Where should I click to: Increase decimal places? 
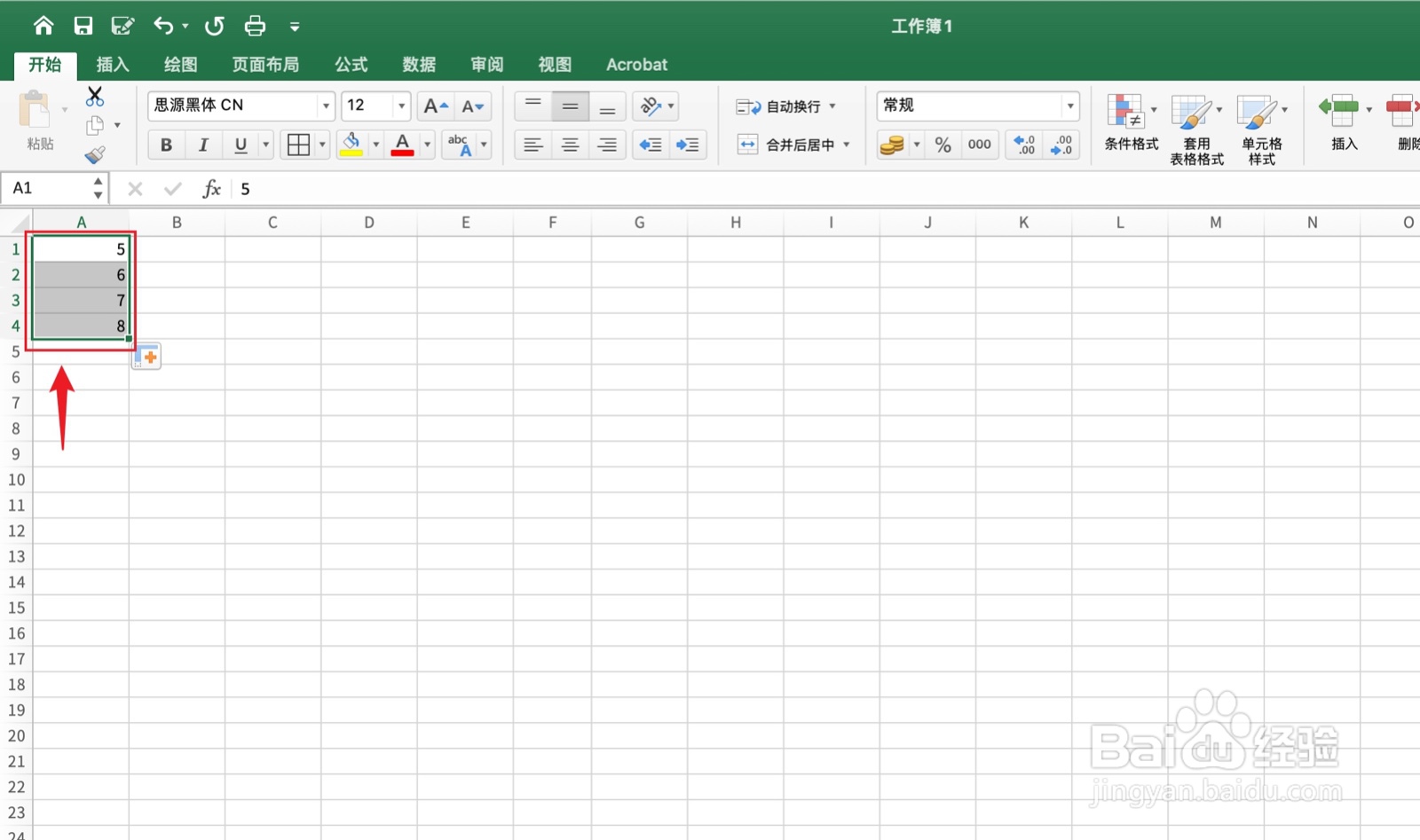tap(1024, 145)
